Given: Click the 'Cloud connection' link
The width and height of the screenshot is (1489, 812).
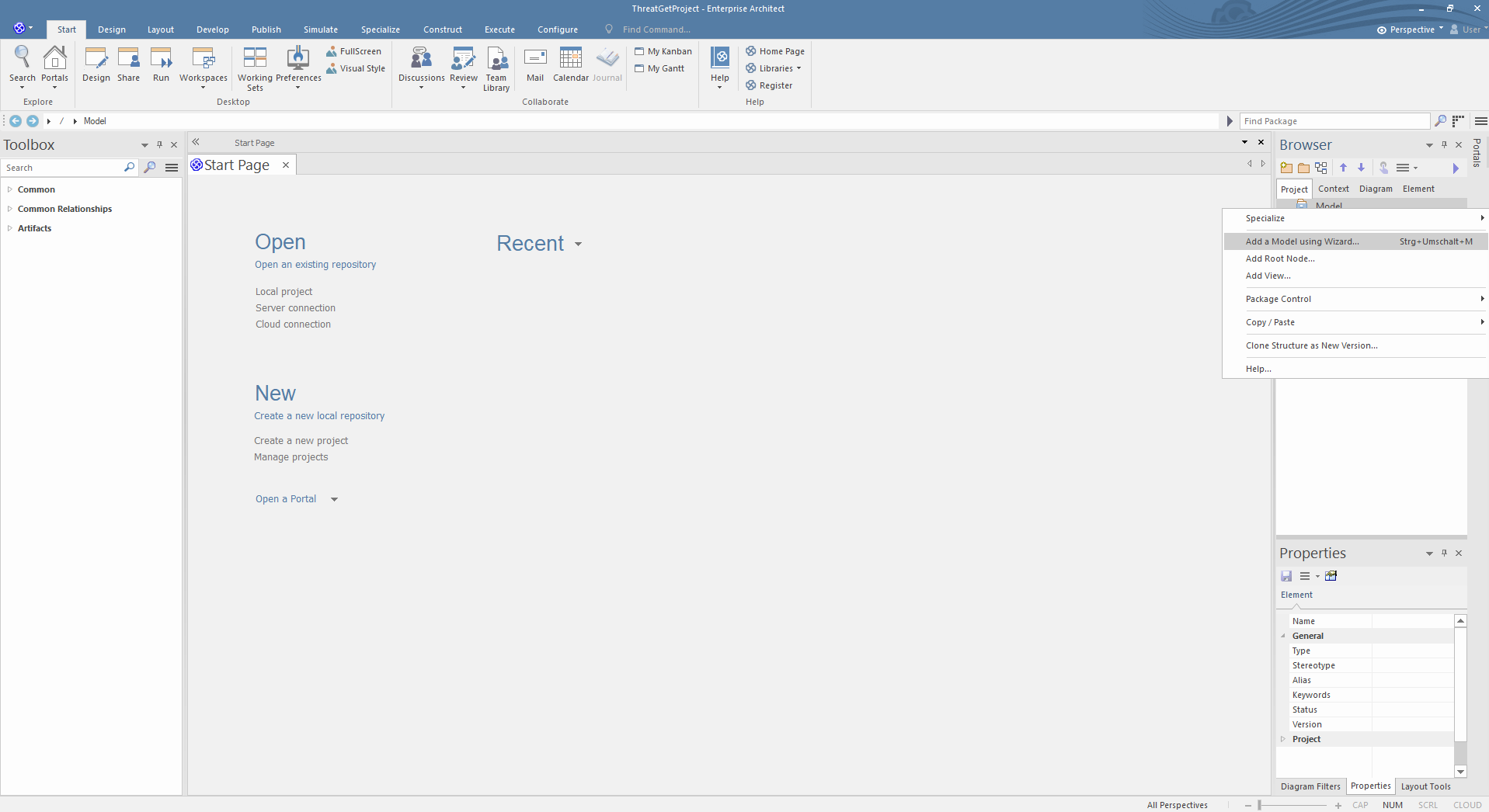Looking at the screenshot, I should coord(293,324).
